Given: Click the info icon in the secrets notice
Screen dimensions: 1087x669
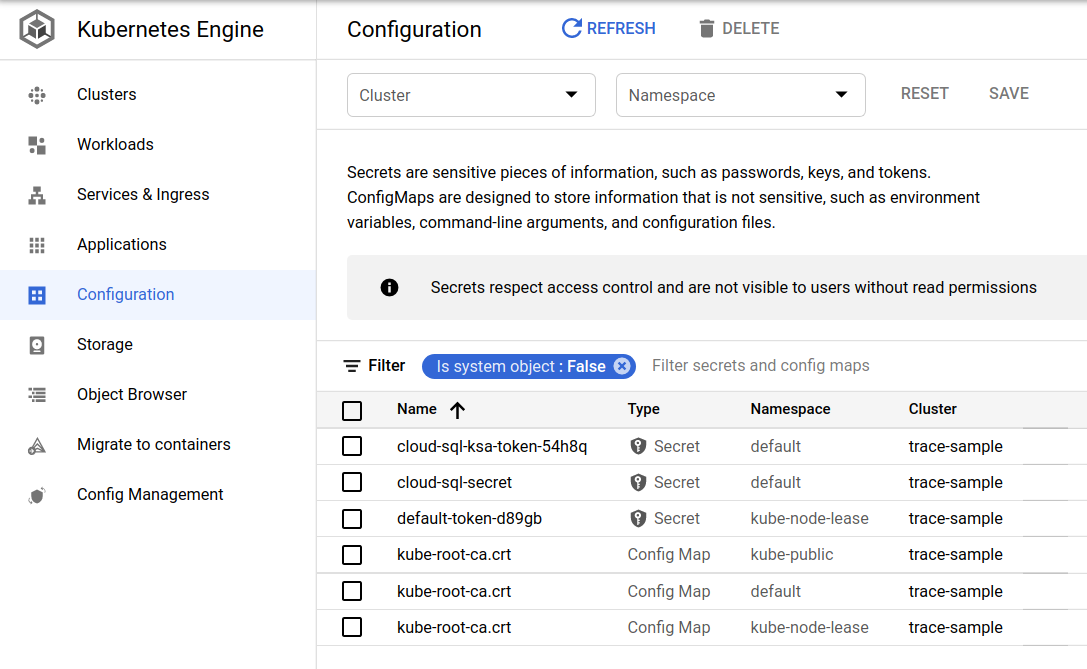Looking at the screenshot, I should point(390,288).
